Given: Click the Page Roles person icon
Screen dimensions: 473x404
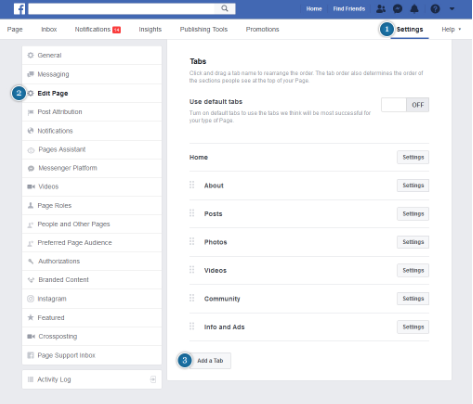Looking at the screenshot, I should [x=31, y=205].
